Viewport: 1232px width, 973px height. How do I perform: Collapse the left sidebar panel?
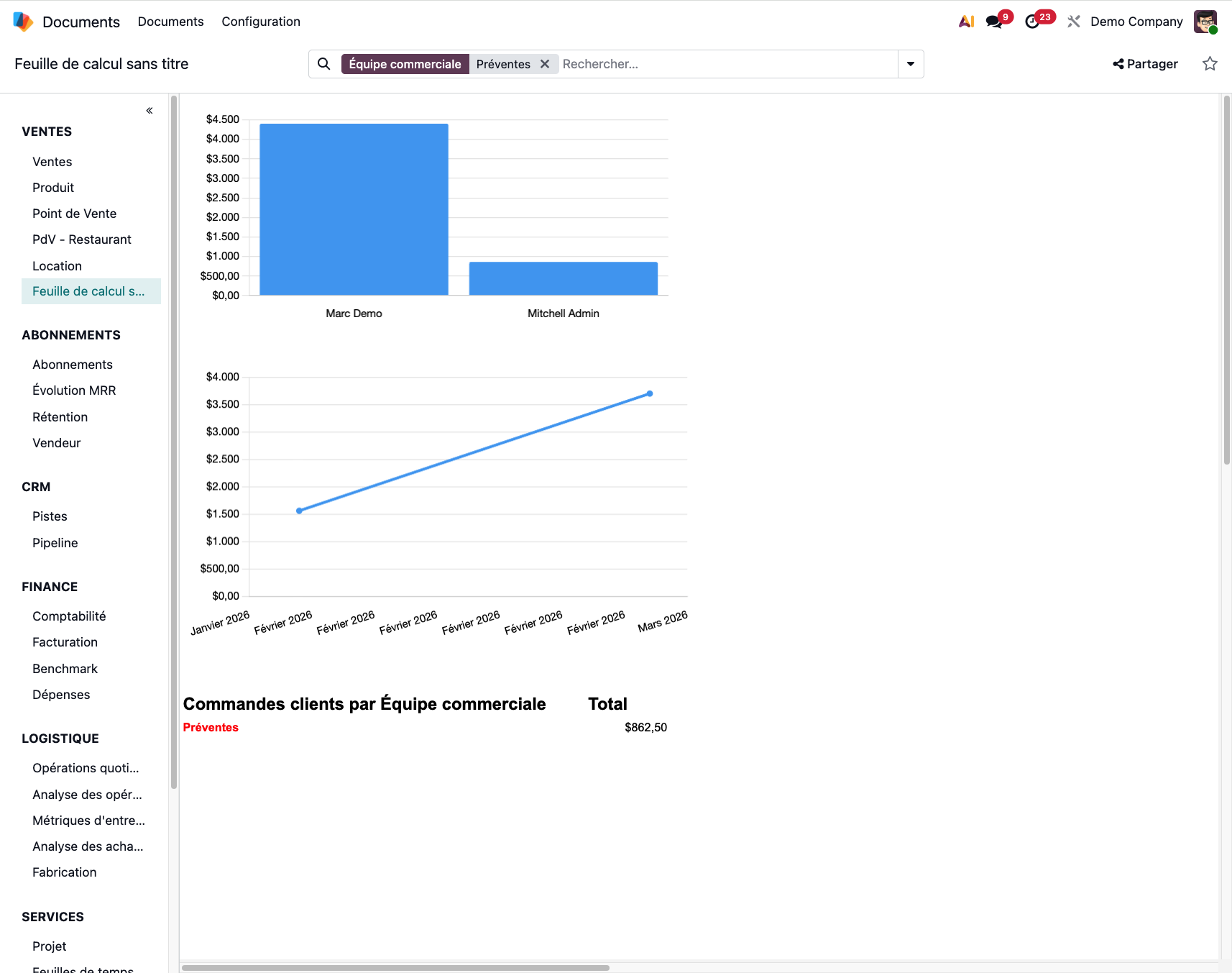[x=150, y=110]
